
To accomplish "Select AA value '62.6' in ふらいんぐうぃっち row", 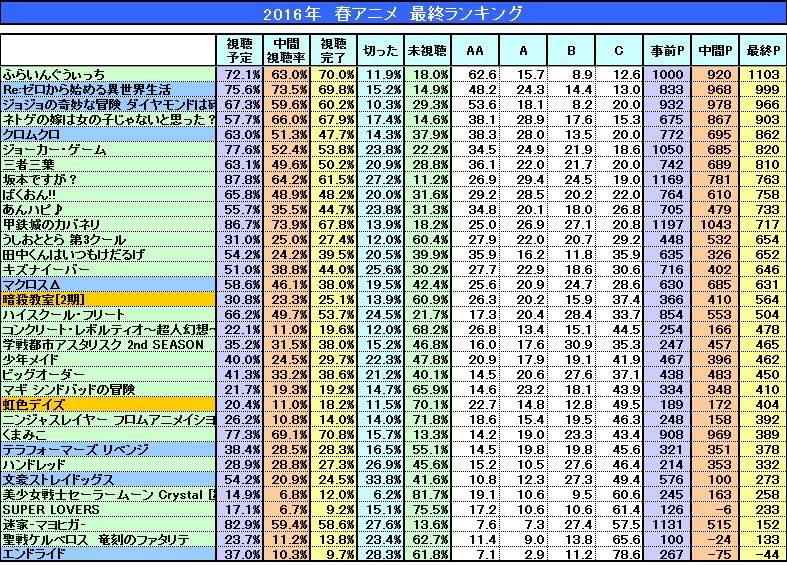I will tap(475, 75).
